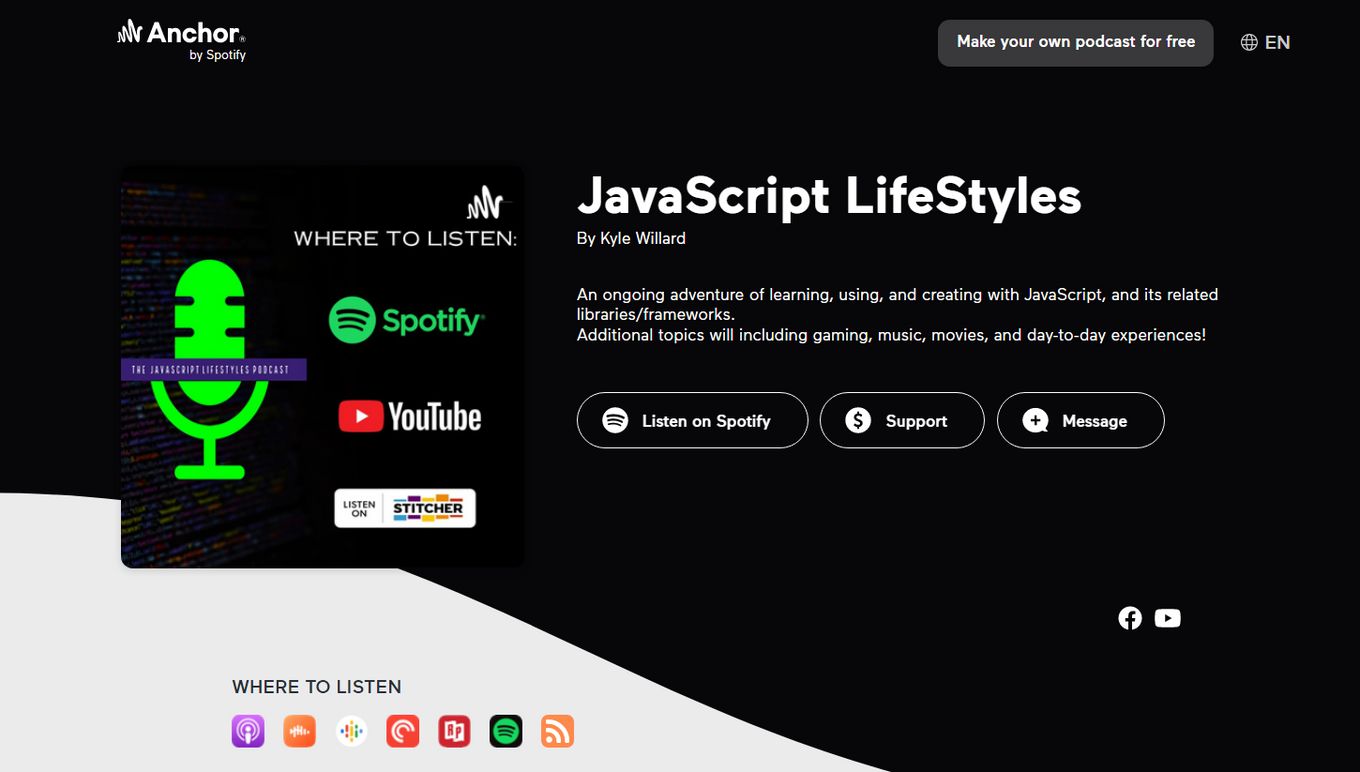Open the YouTube social icon
This screenshot has width=1360, height=772.
tap(1167, 618)
